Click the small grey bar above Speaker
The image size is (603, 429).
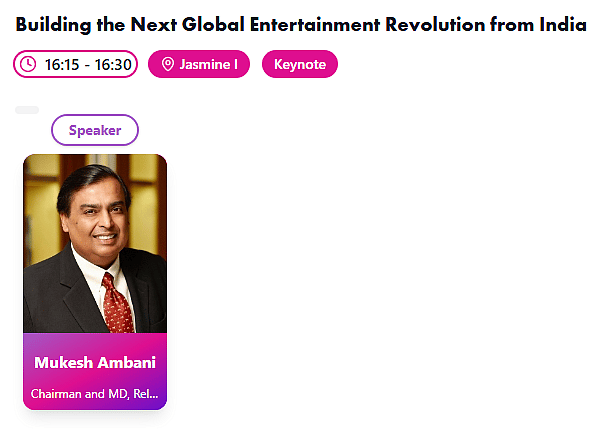(x=27, y=109)
